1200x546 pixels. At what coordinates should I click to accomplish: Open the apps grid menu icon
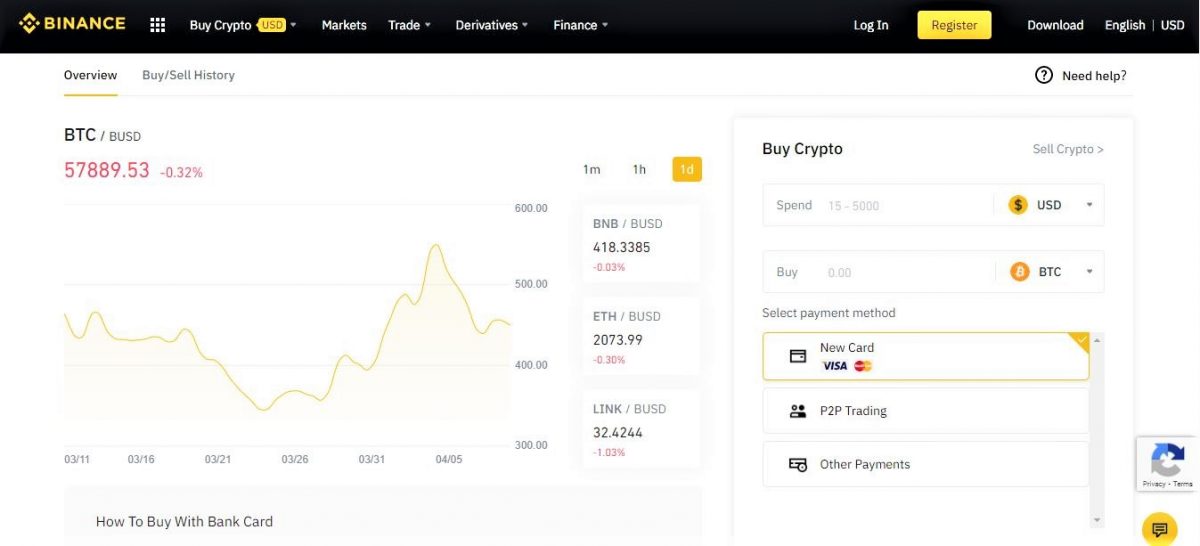pos(157,25)
